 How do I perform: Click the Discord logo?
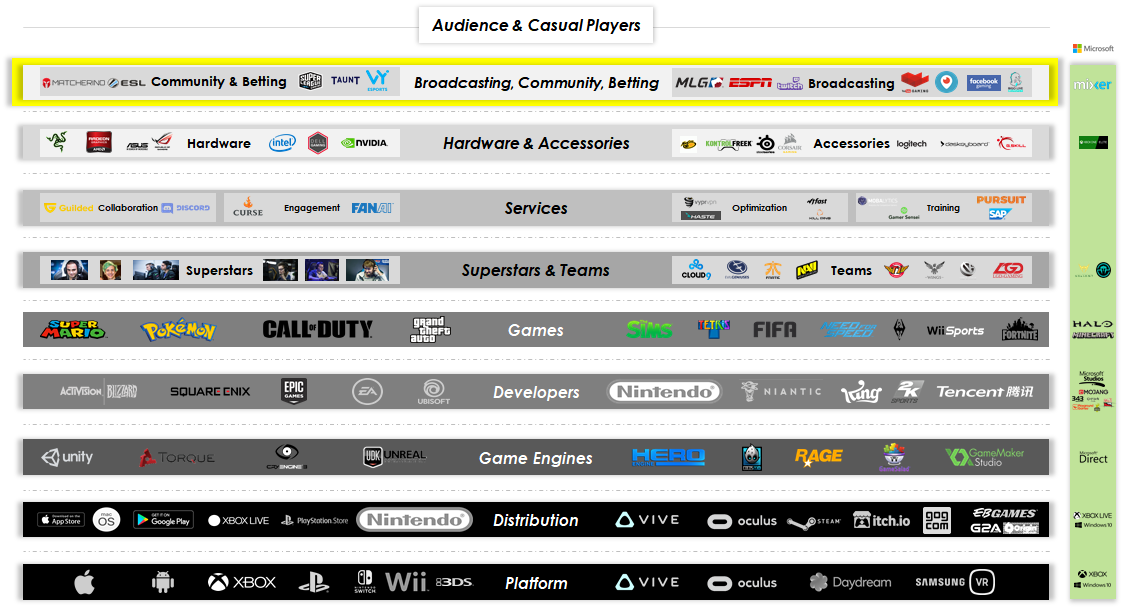point(186,208)
